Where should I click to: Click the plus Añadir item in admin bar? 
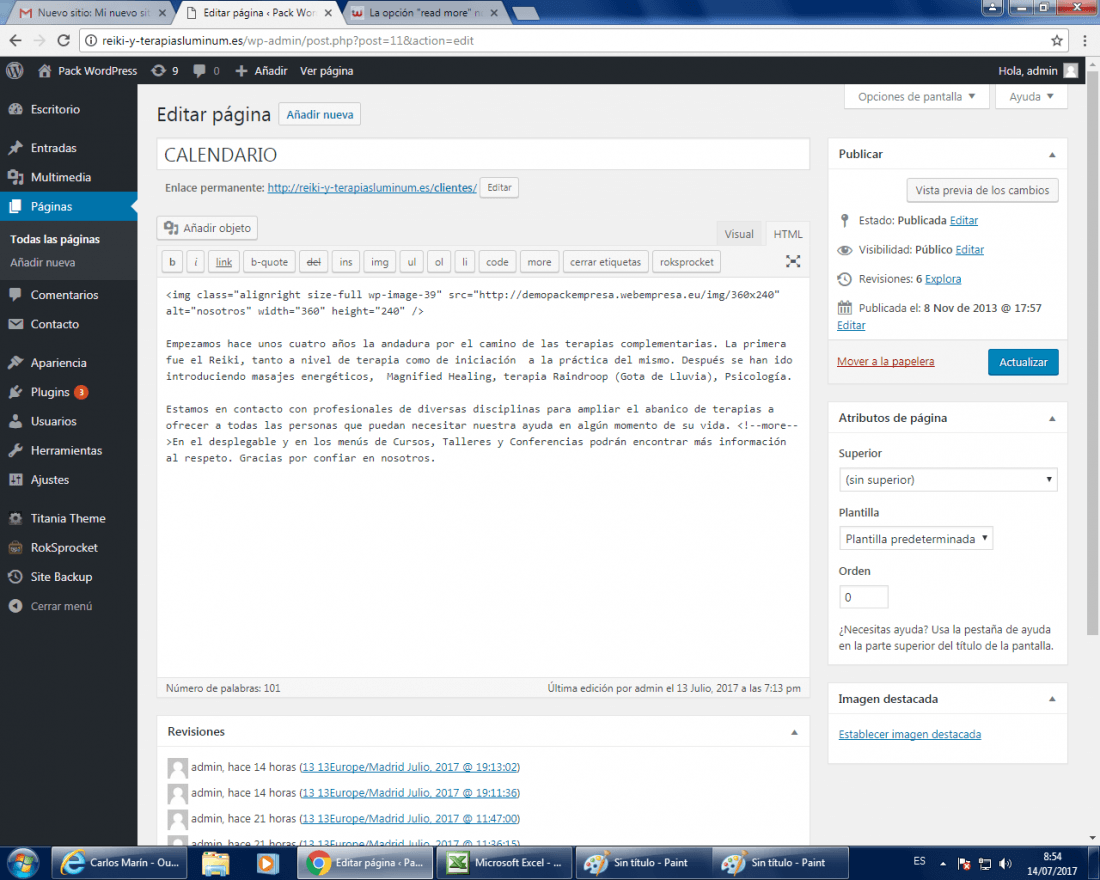[x=261, y=71]
